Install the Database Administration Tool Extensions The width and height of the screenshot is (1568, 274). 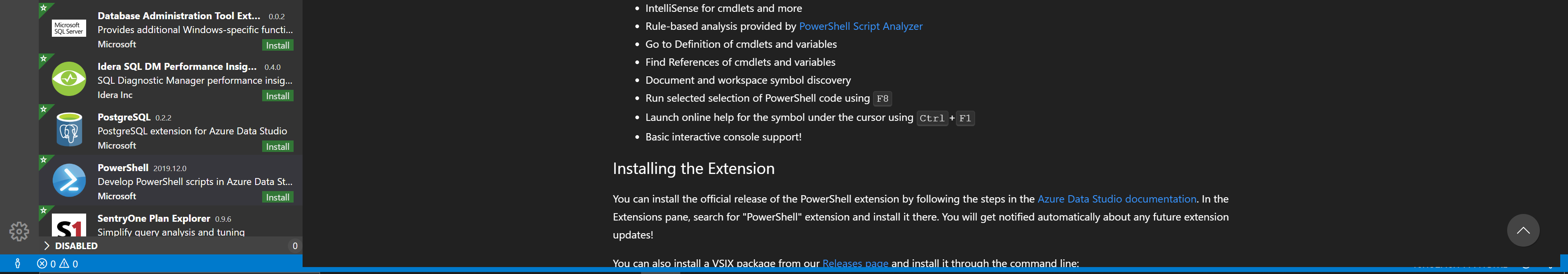(x=278, y=45)
